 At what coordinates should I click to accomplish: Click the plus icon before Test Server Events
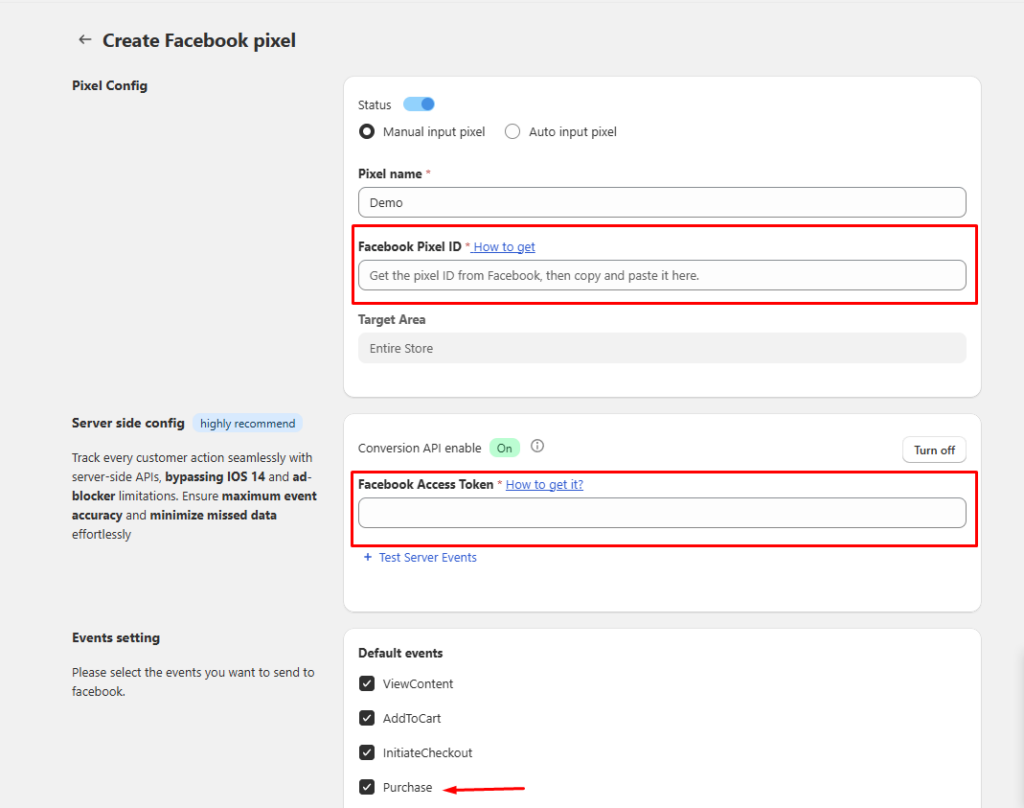click(367, 557)
